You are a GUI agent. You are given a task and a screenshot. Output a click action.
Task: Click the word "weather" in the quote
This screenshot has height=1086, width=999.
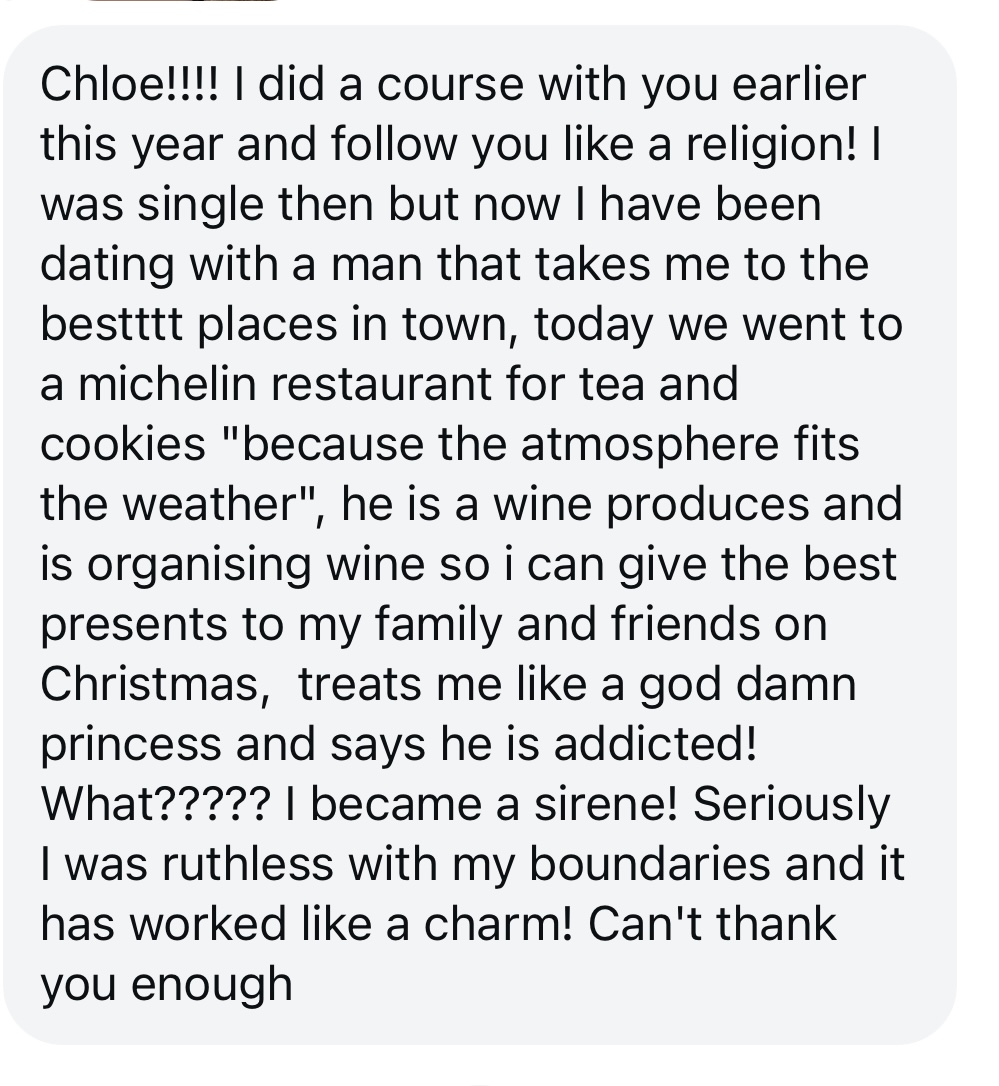[211, 504]
